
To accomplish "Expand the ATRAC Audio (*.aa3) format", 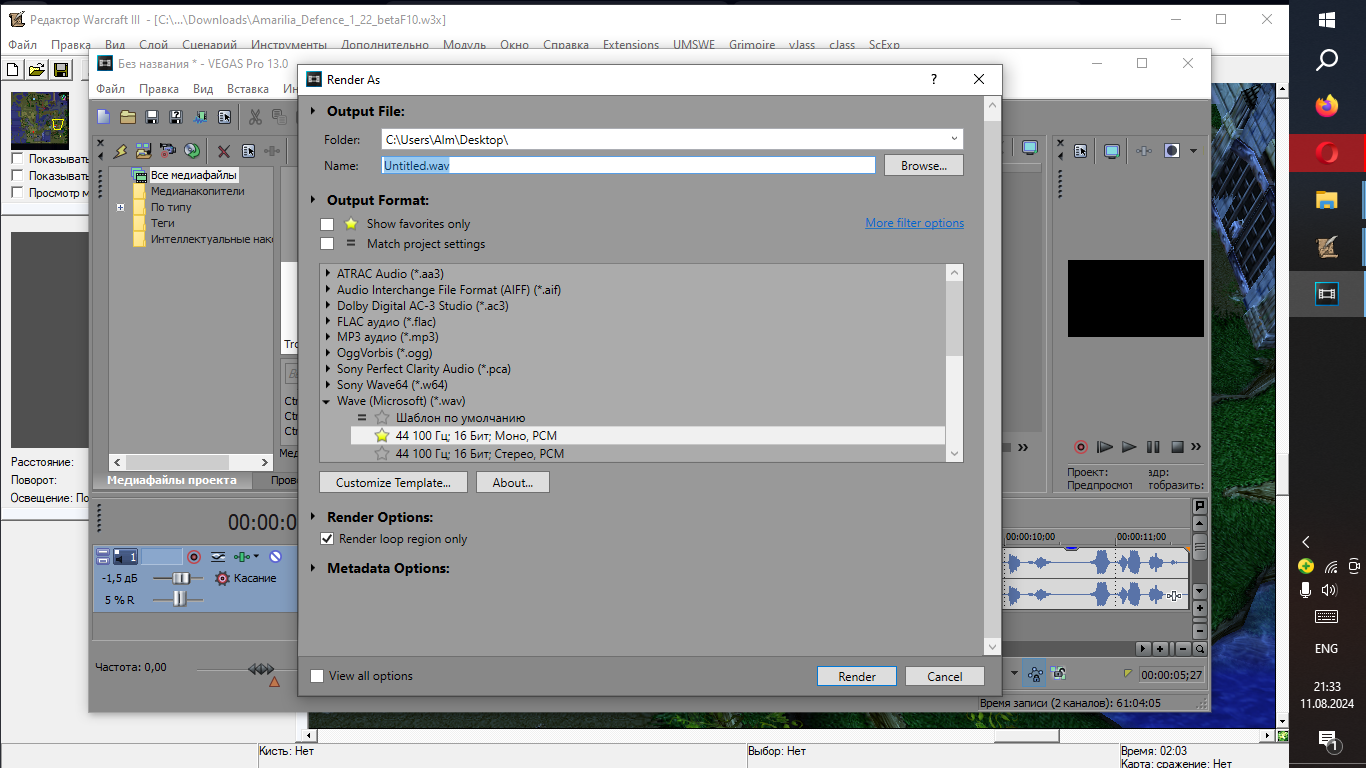I will click(x=328, y=274).
